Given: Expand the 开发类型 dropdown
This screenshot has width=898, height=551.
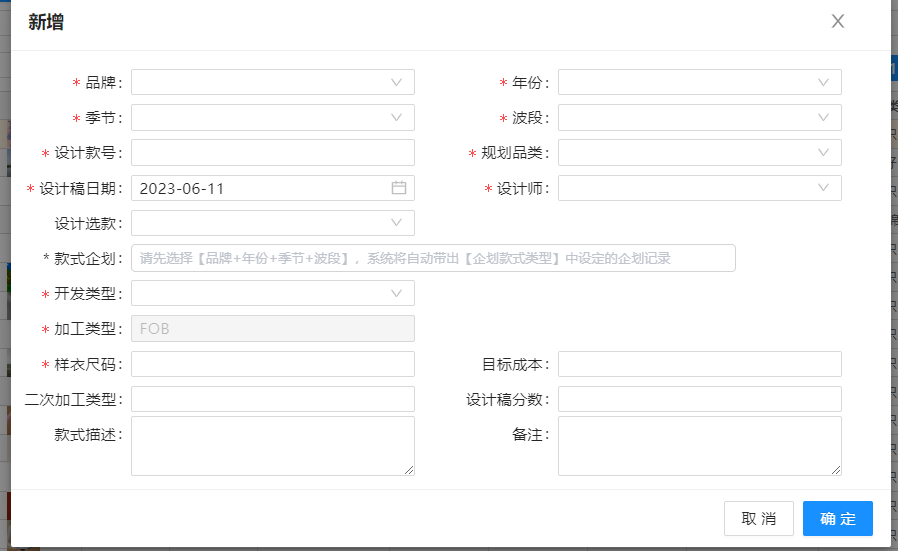Looking at the screenshot, I should [272, 293].
